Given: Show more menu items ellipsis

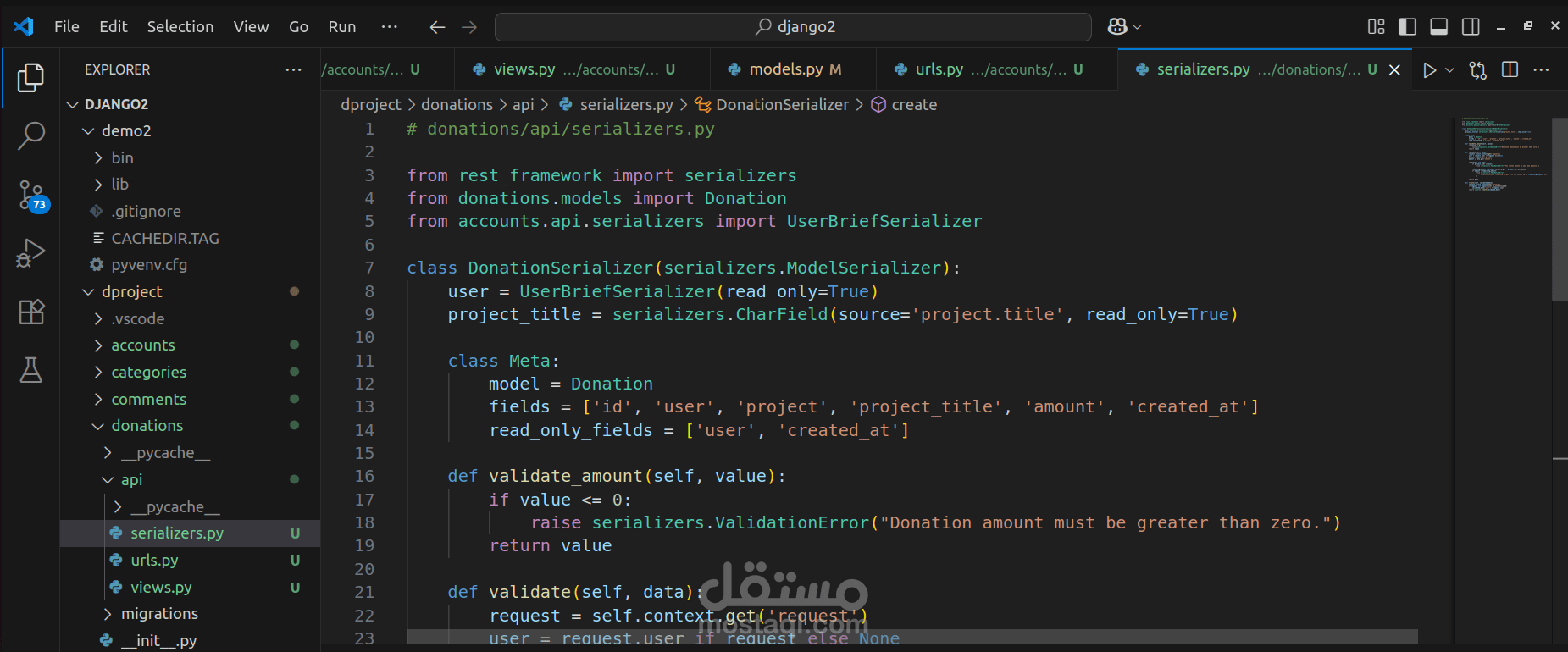Looking at the screenshot, I should [390, 27].
